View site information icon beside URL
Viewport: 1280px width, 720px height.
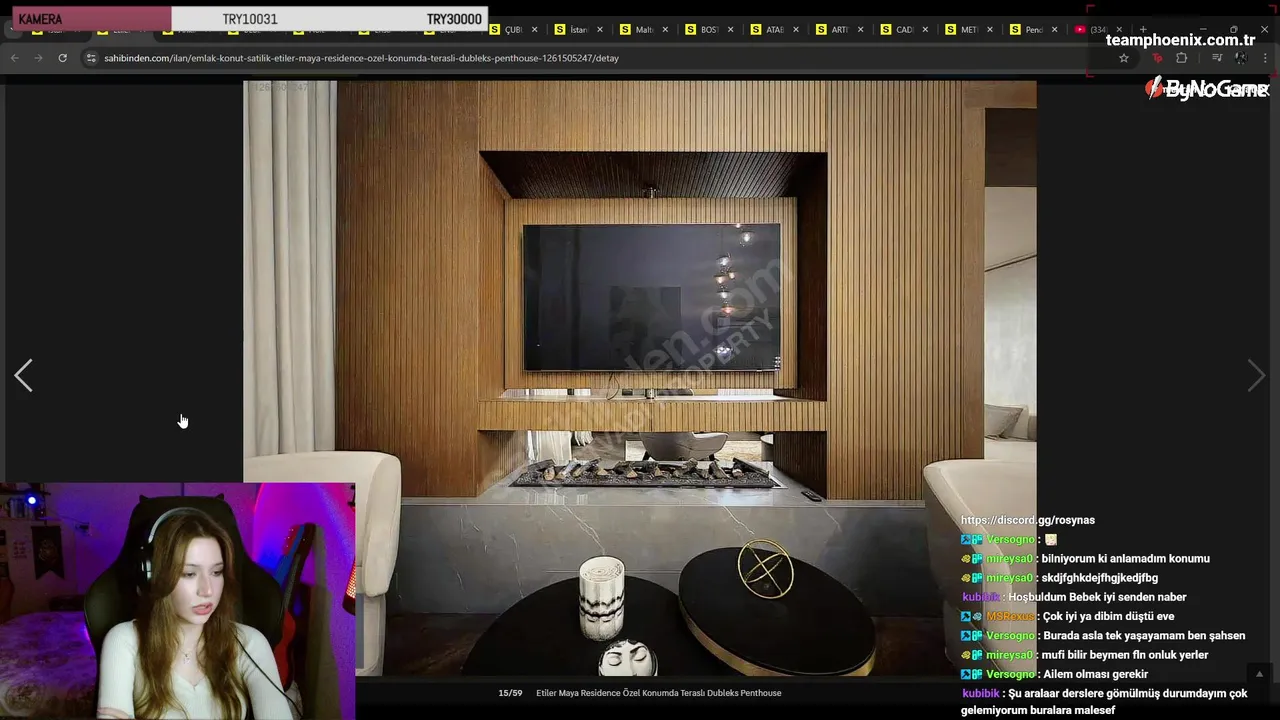coord(91,58)
